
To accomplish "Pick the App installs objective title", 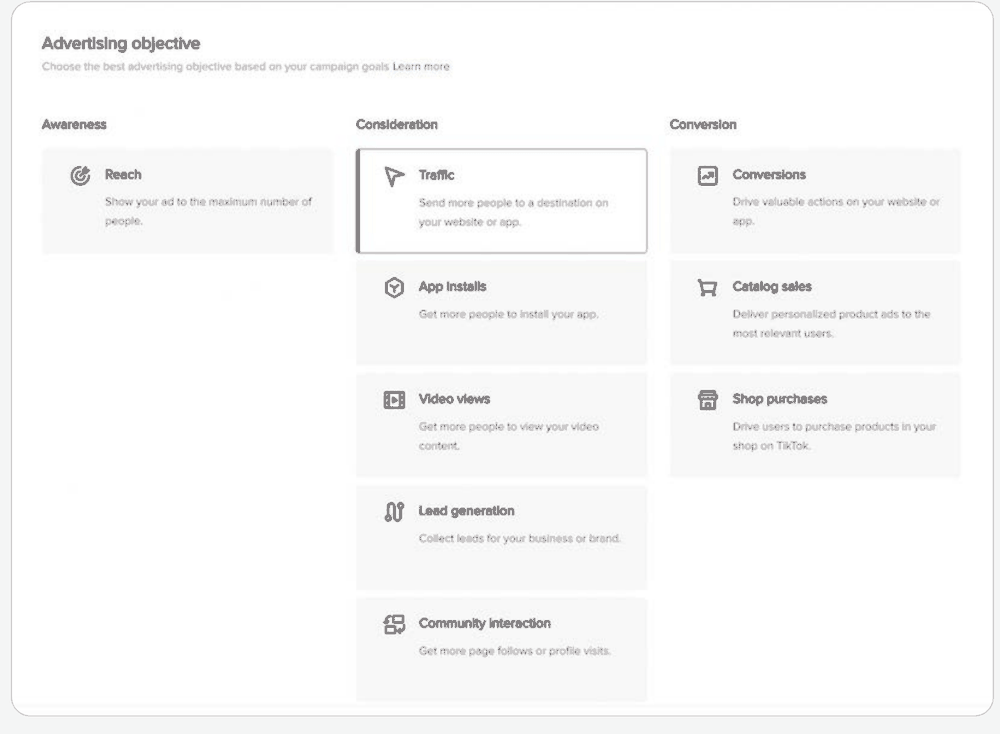I will (x=453, y=287).
